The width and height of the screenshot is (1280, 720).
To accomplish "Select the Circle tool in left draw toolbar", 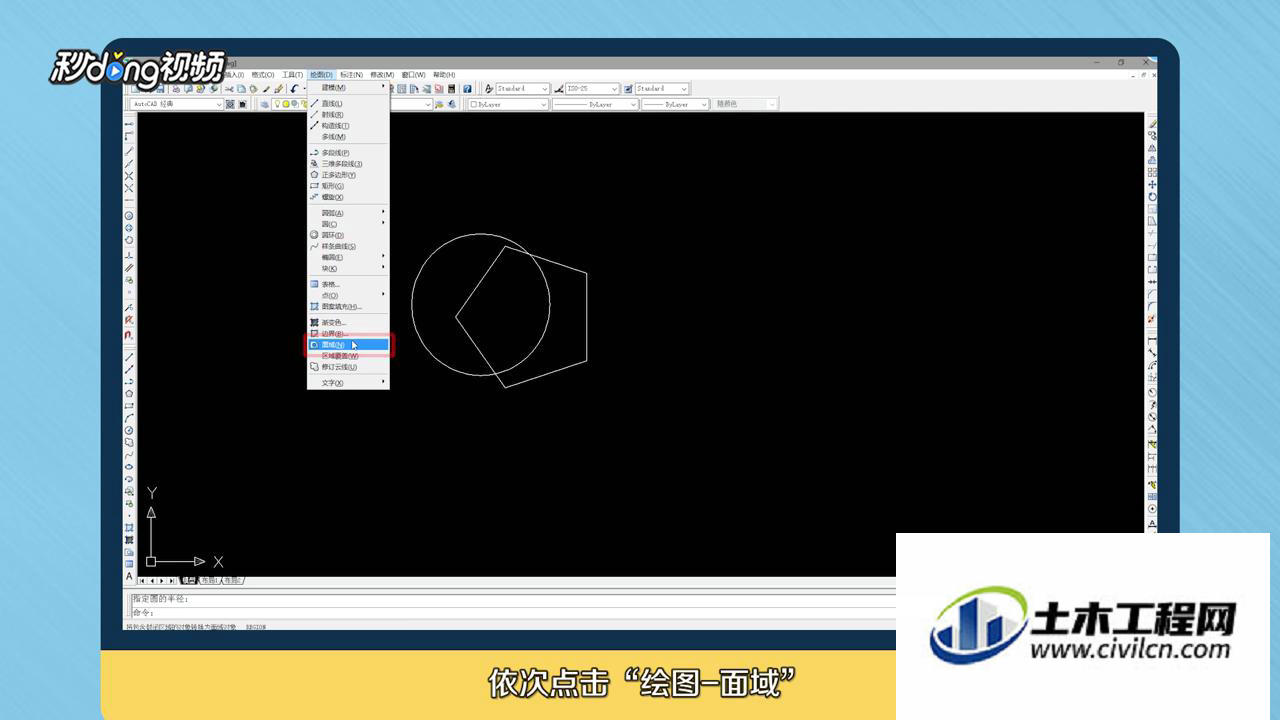I will [129, 430].
